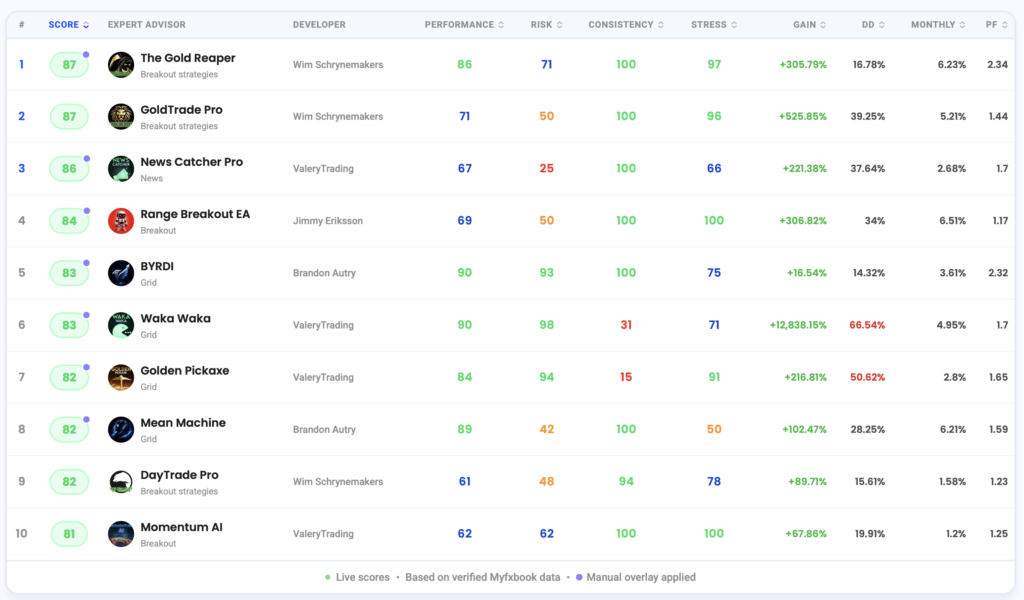Open the DayTrade Pro advisor link
This screenshot has width=1024, height=600.
coord(180,475)
